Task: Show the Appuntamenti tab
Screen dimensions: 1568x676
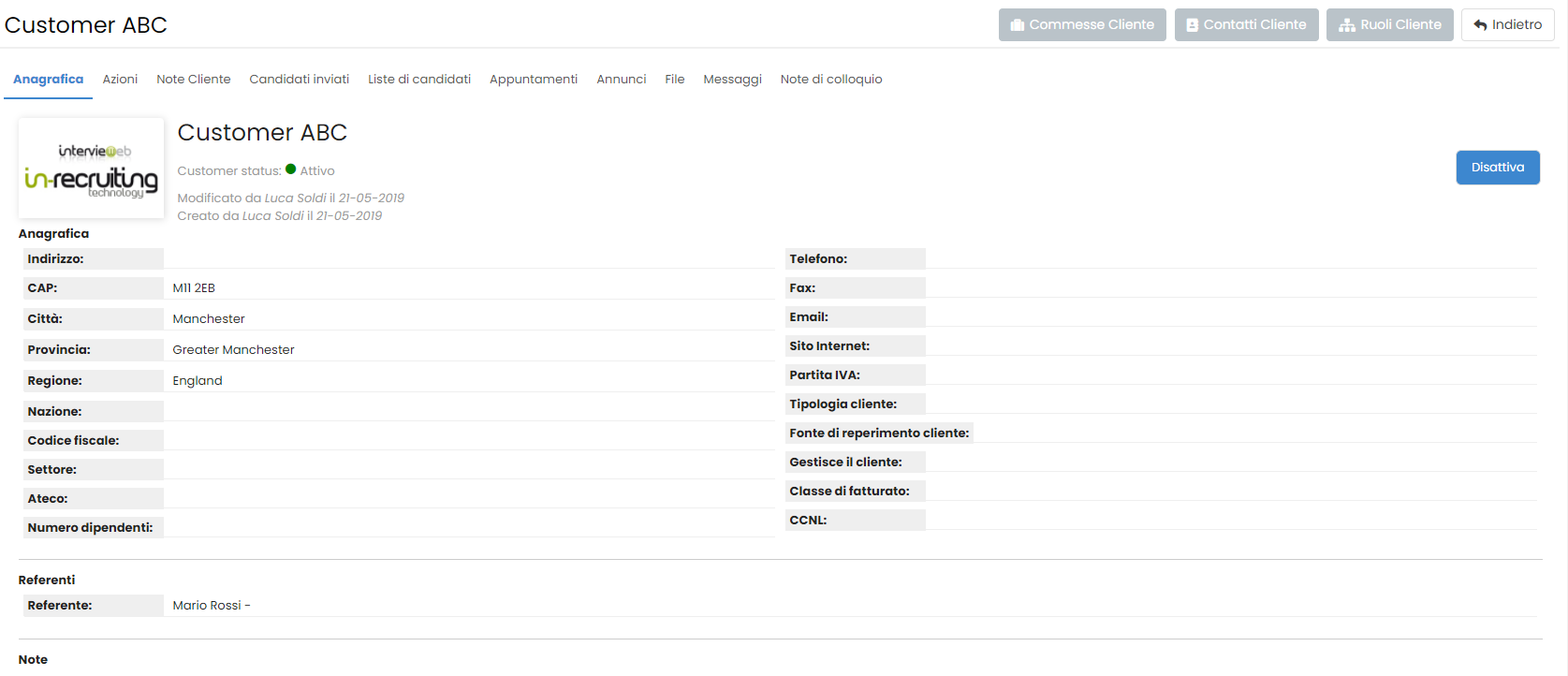Action: click(533, 80)
